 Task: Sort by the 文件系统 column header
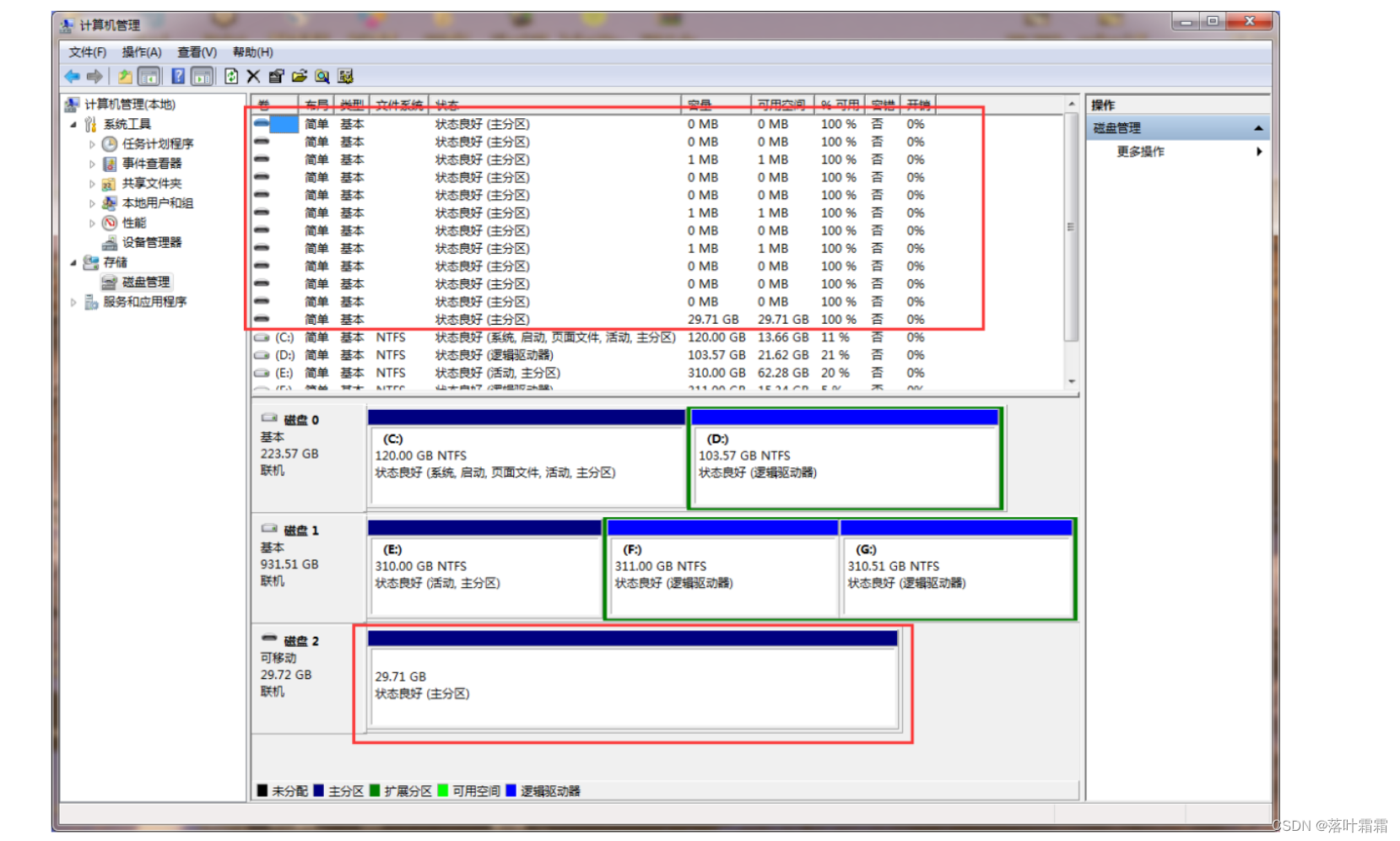(x=399, y=105)
